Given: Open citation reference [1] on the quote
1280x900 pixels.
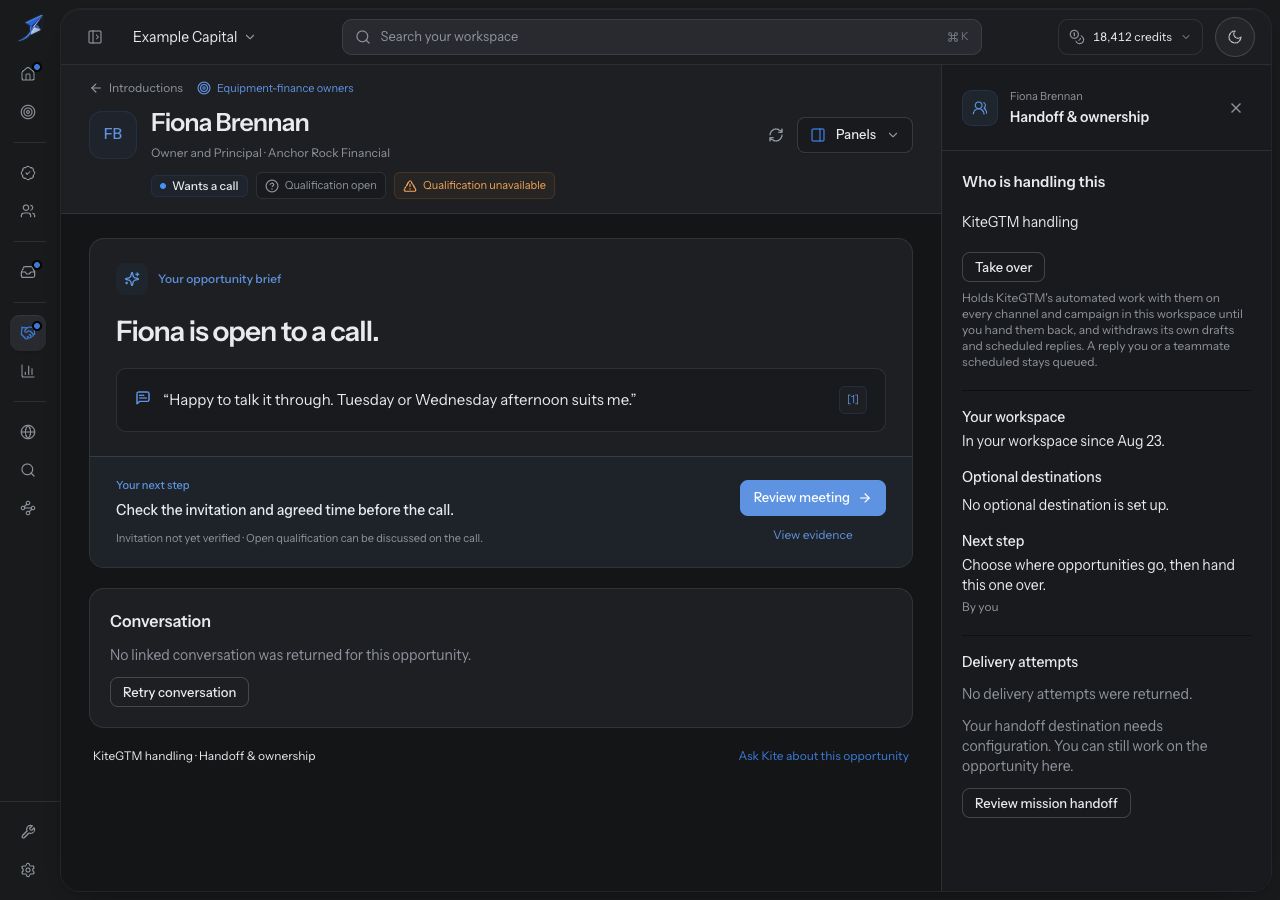Looking at the screenshot, I should [x=853, y=399].
